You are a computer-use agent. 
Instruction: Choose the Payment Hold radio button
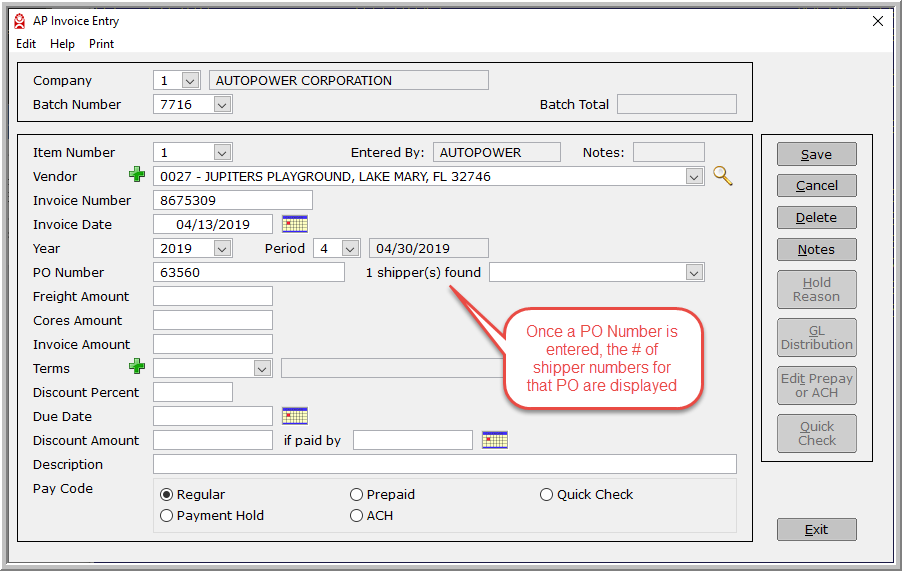[x=167, y=516]
